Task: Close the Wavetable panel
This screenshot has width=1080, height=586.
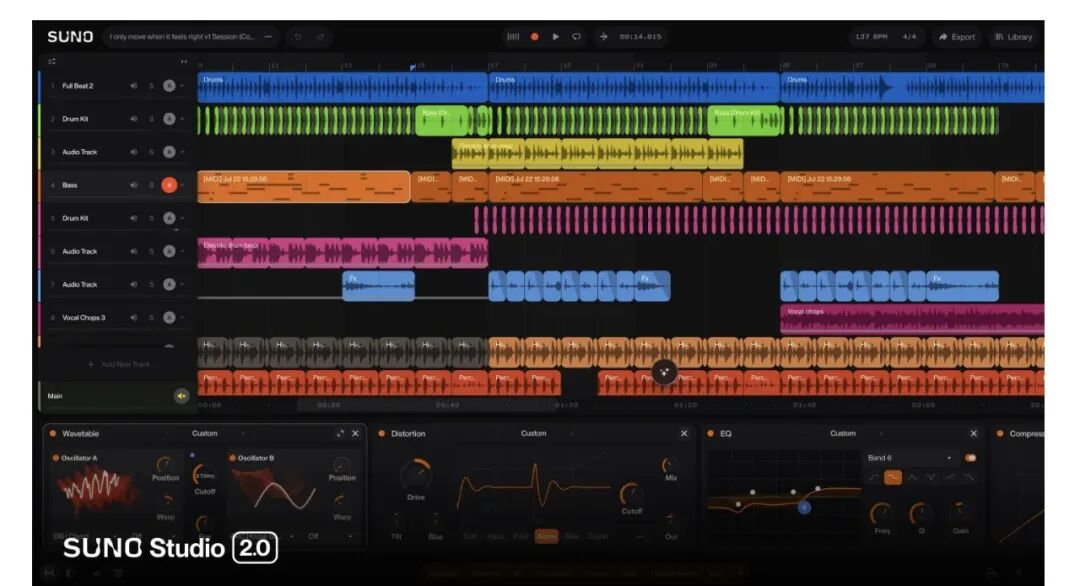Action: point(355,433)
